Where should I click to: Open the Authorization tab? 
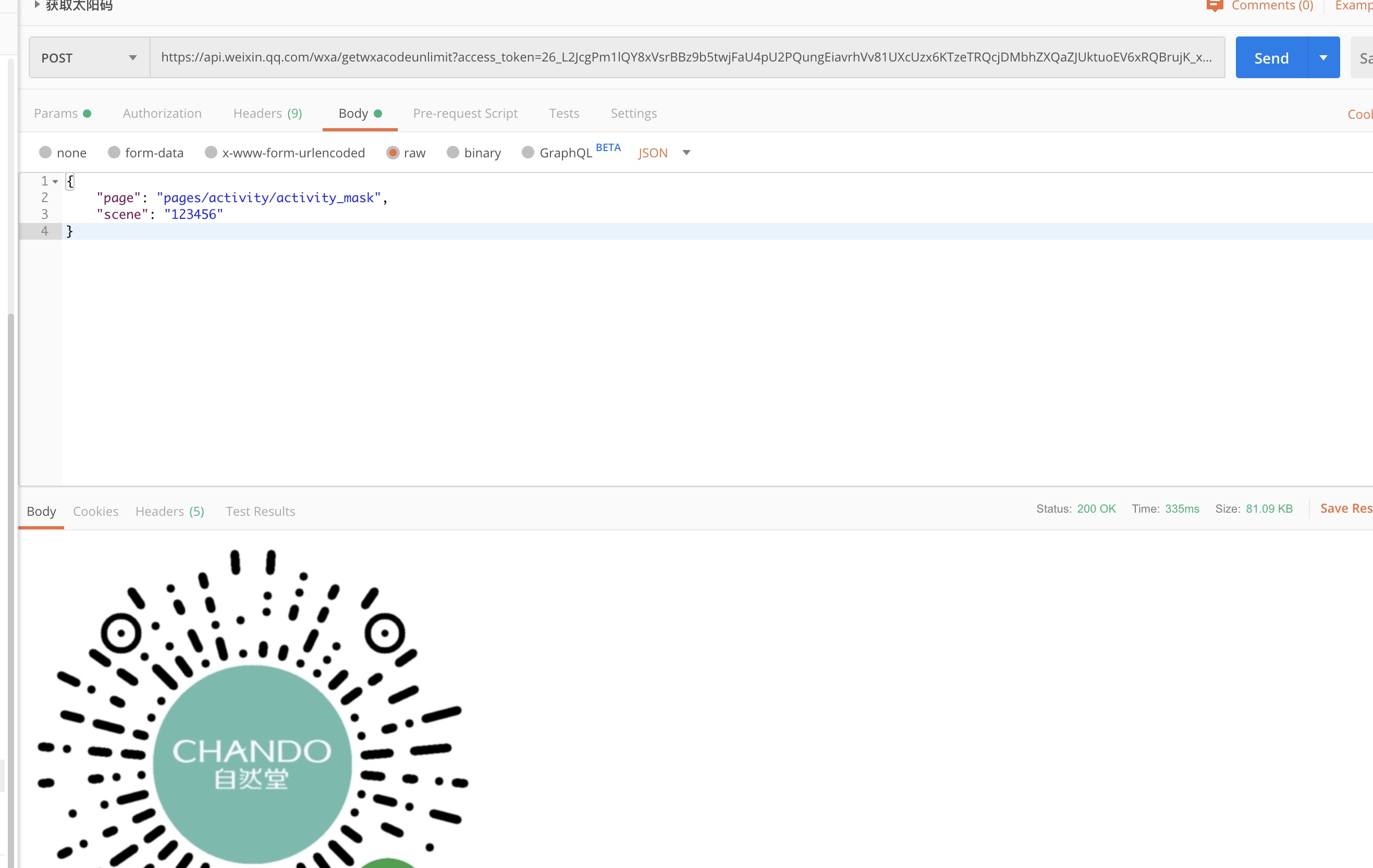(x=162, y=114)
